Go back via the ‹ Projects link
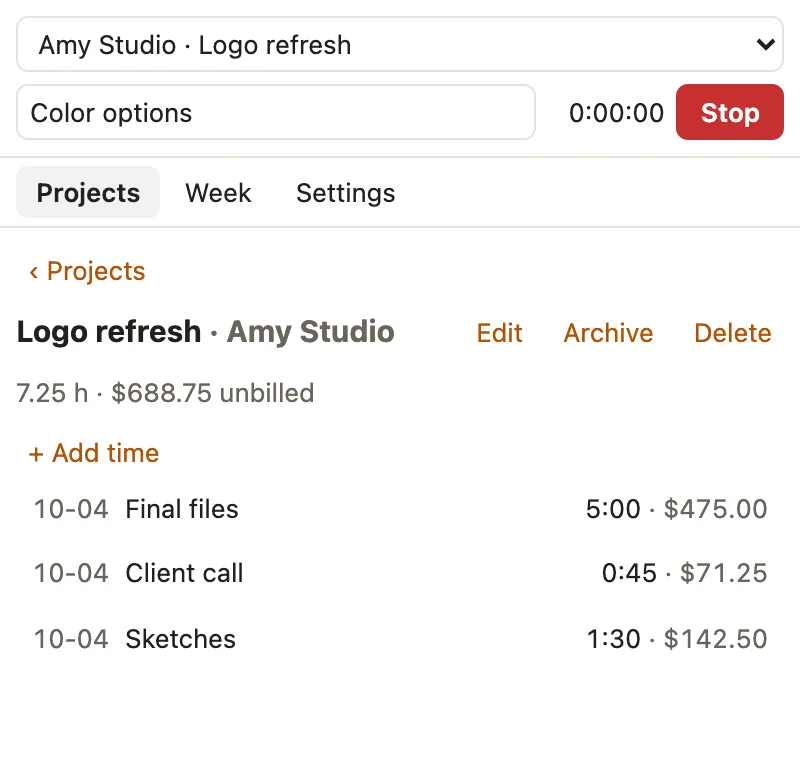This screenshot has height=760, width=800. pos(87,270)
